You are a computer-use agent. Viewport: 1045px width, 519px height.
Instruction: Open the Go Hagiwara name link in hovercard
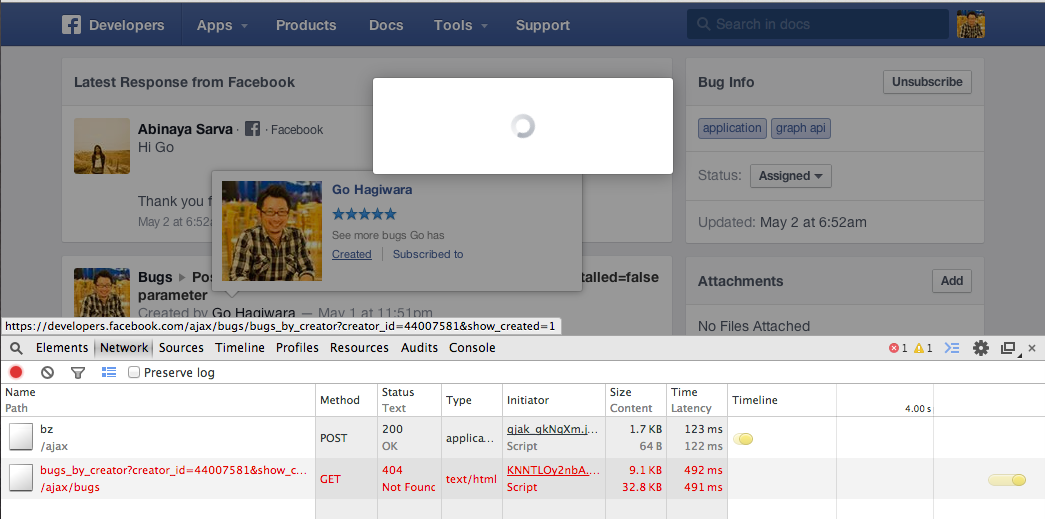(x=372, y=189)
